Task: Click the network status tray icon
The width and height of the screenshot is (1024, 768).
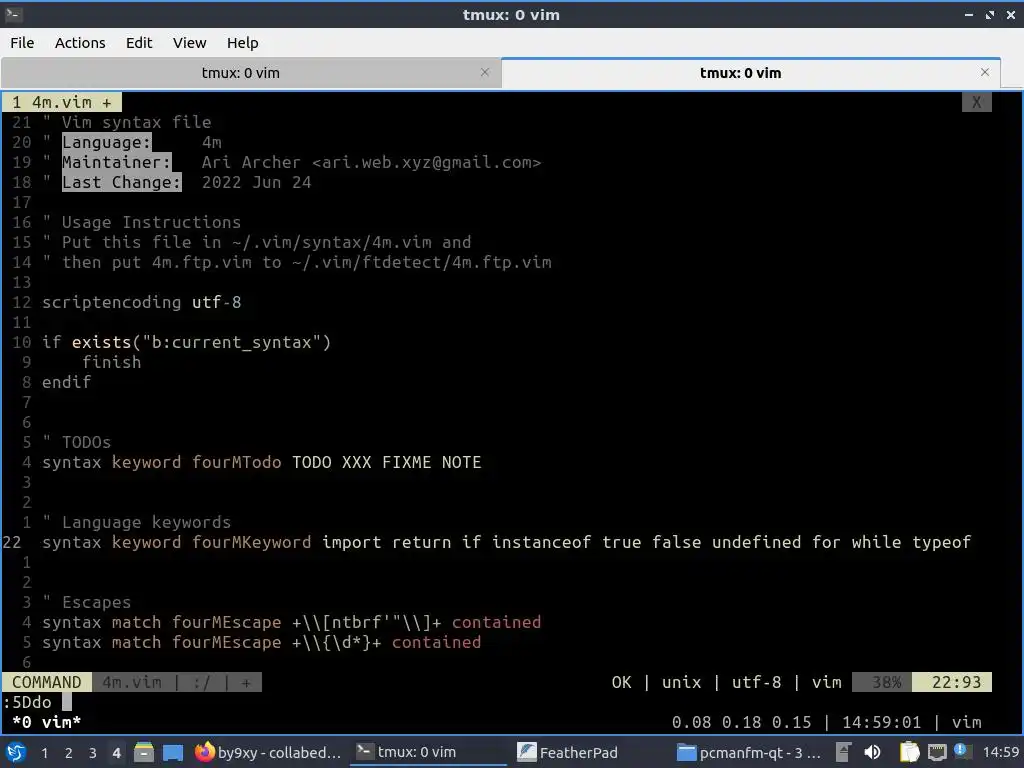Action: [x=937, y=752]
